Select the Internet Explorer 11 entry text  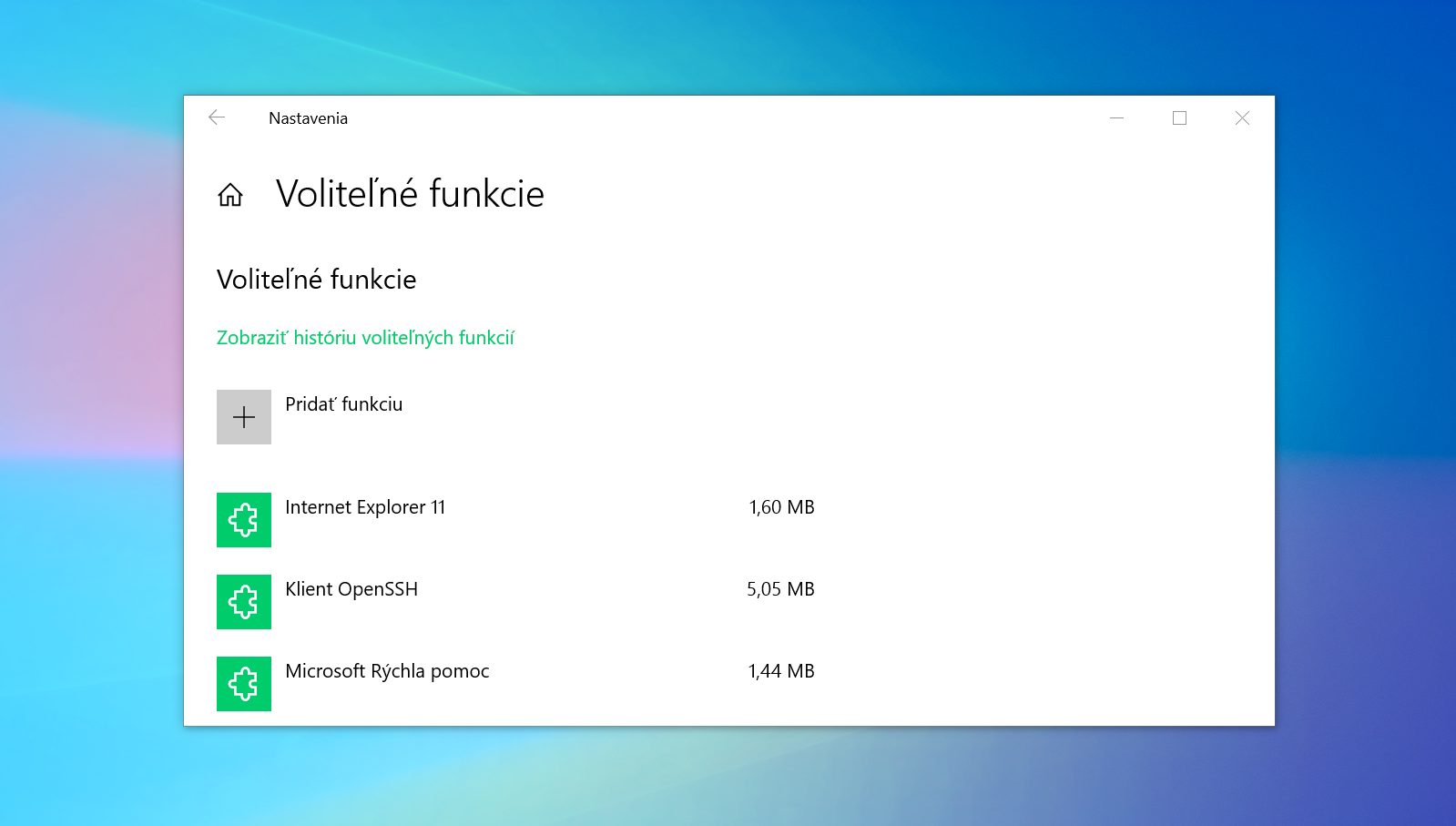click(365, 507)
